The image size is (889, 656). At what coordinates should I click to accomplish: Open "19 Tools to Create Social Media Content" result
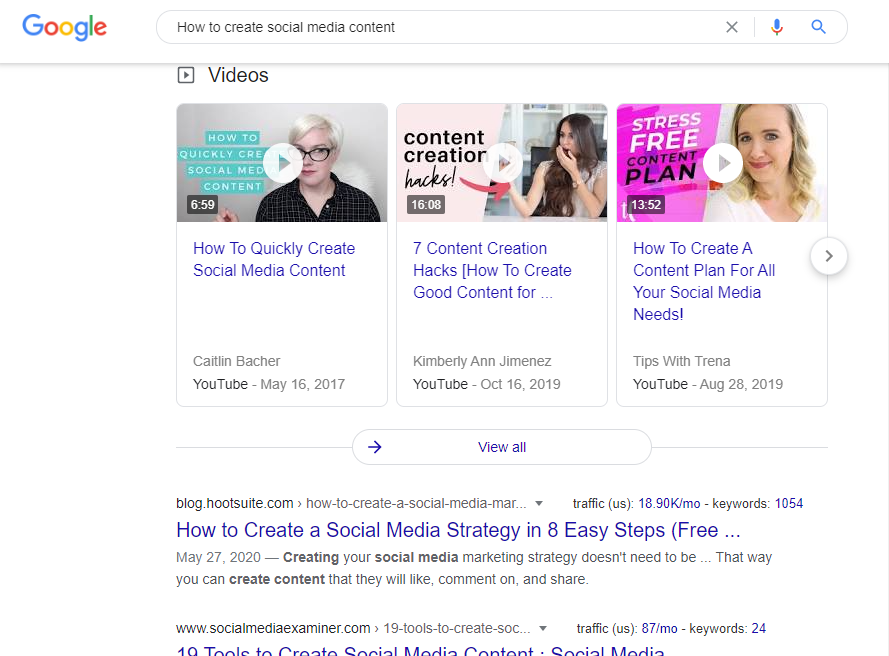point(420,650)
